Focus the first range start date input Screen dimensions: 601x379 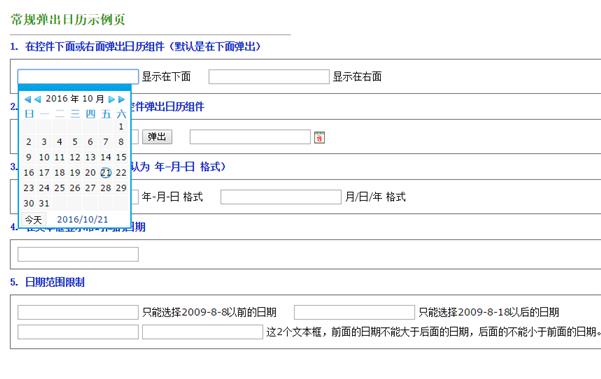click(x=78, y=332)
